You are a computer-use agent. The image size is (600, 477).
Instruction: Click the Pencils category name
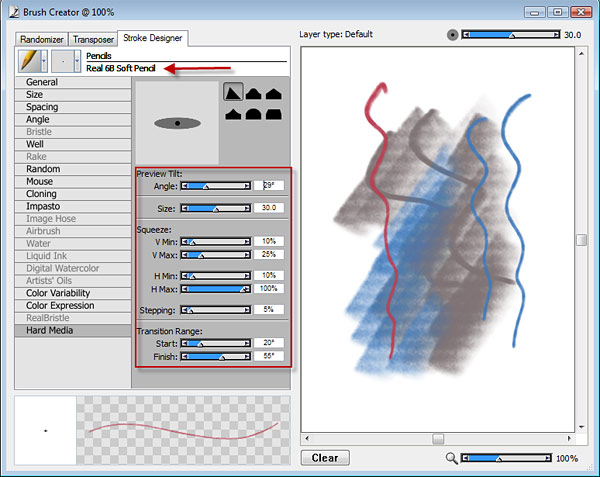click(99, 56)
